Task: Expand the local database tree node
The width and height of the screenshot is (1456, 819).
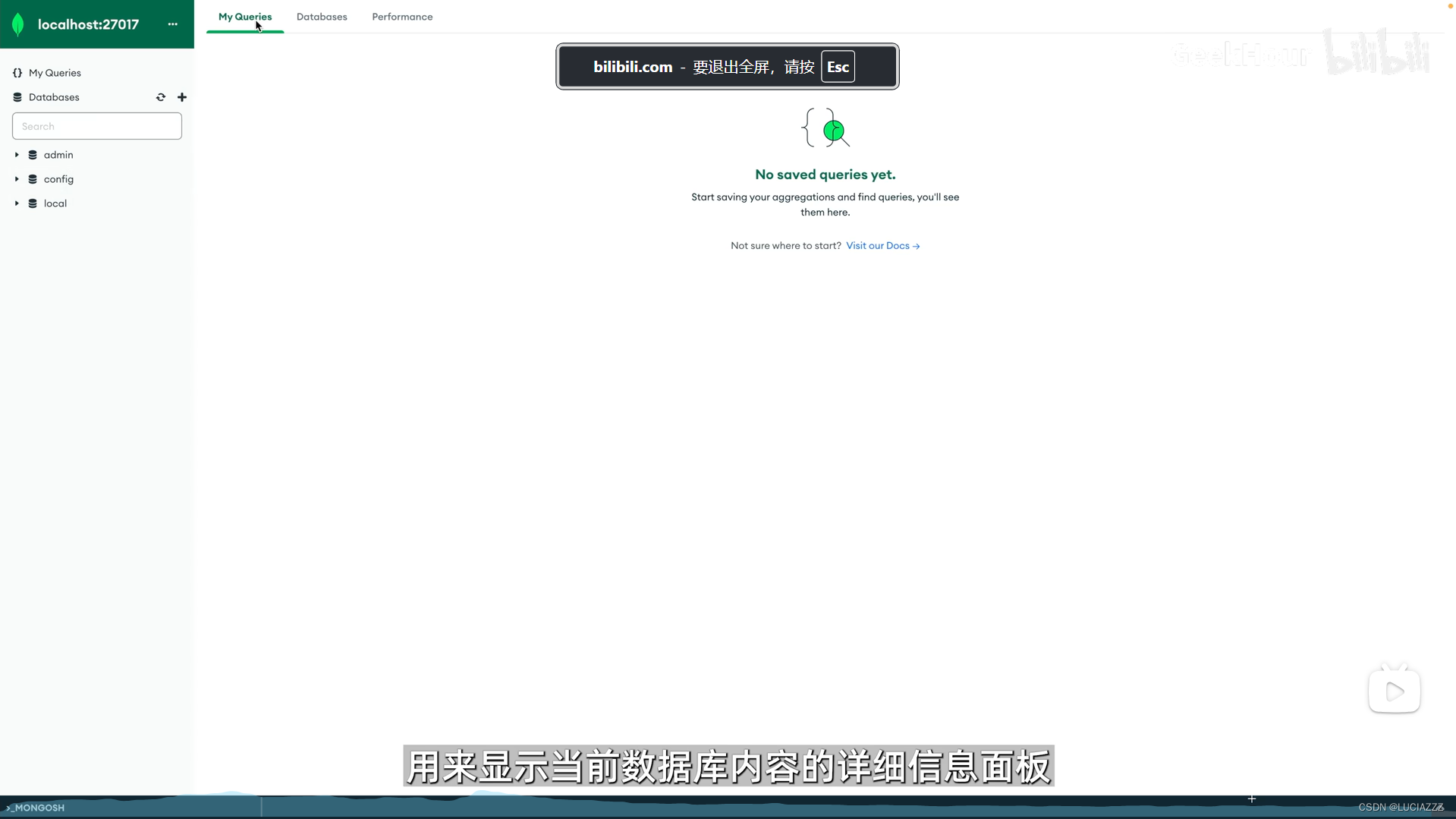Action: click(x=16, y=203)
